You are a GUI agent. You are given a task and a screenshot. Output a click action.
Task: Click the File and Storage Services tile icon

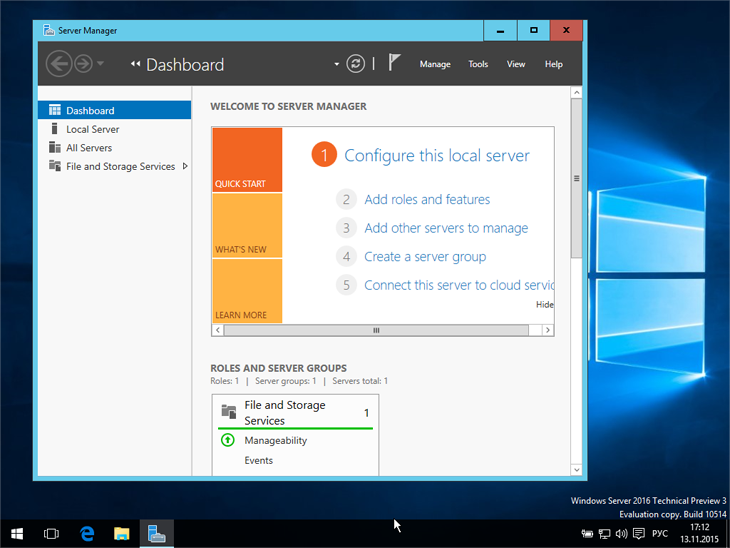[x=228, y=411]
